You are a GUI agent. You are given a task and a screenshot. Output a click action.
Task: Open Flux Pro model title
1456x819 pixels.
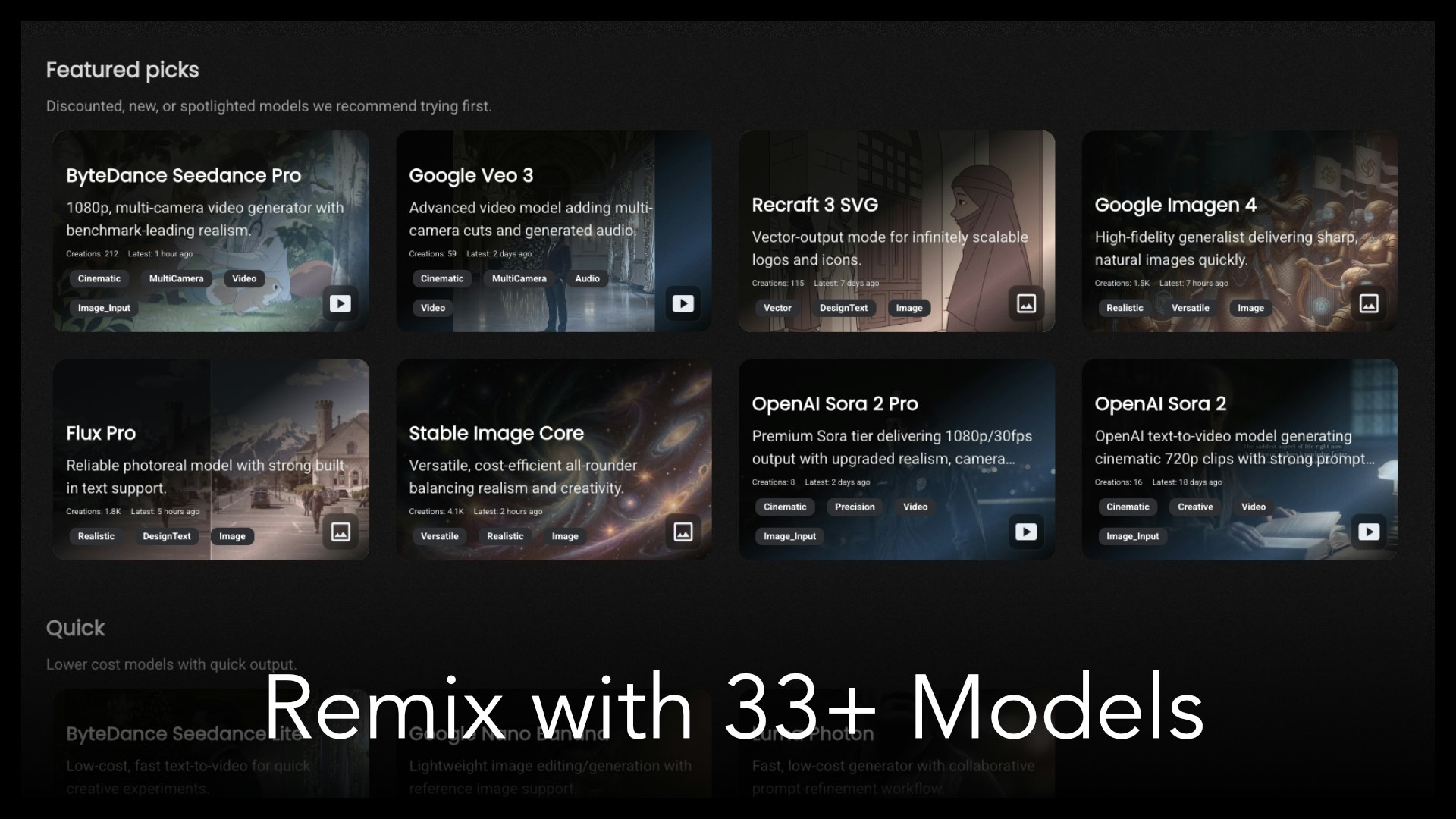click(101, 433)
